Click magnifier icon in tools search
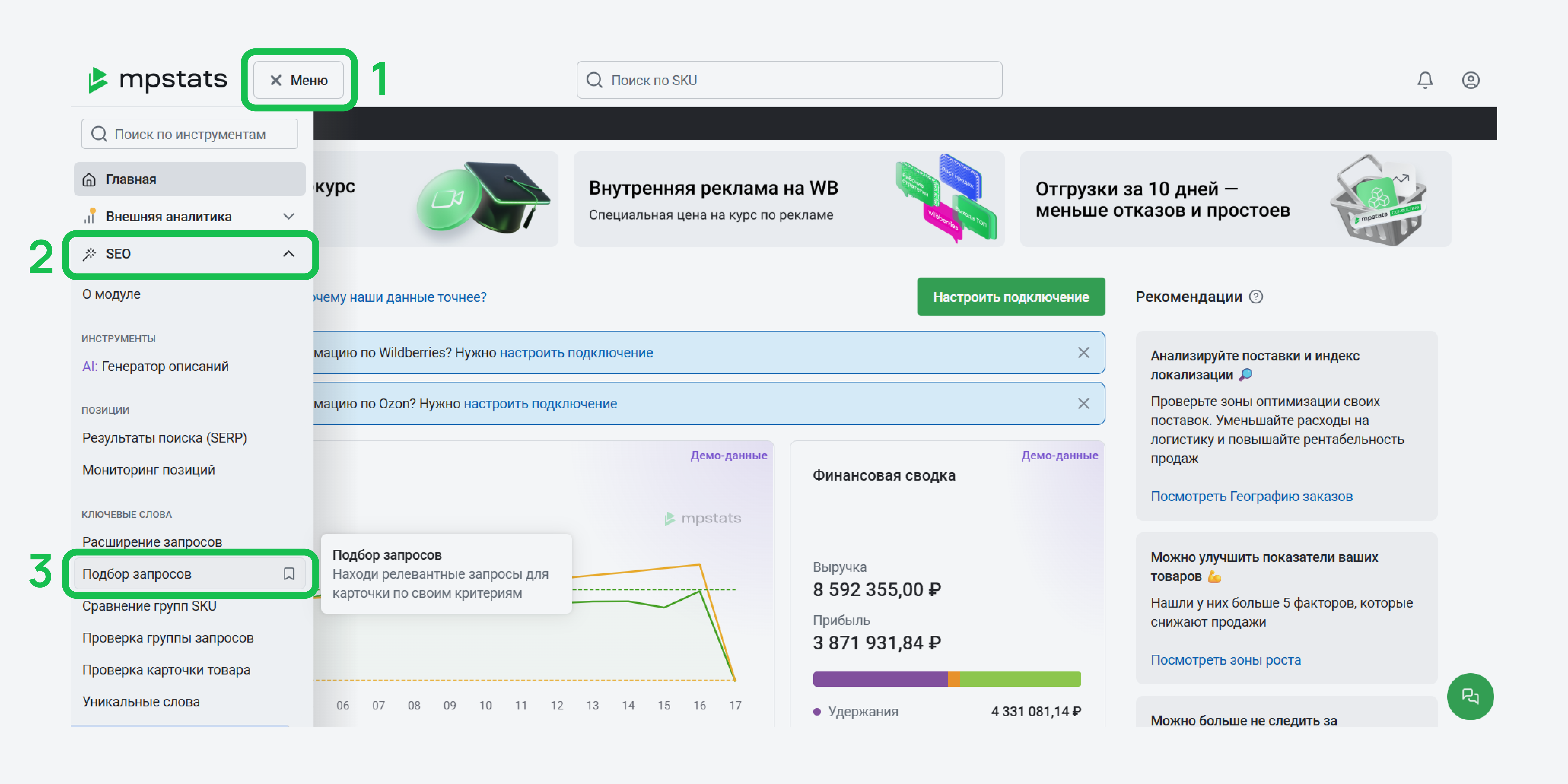Image resolution: width=1568 pixels, height=784 pixels. click(99, 134)
